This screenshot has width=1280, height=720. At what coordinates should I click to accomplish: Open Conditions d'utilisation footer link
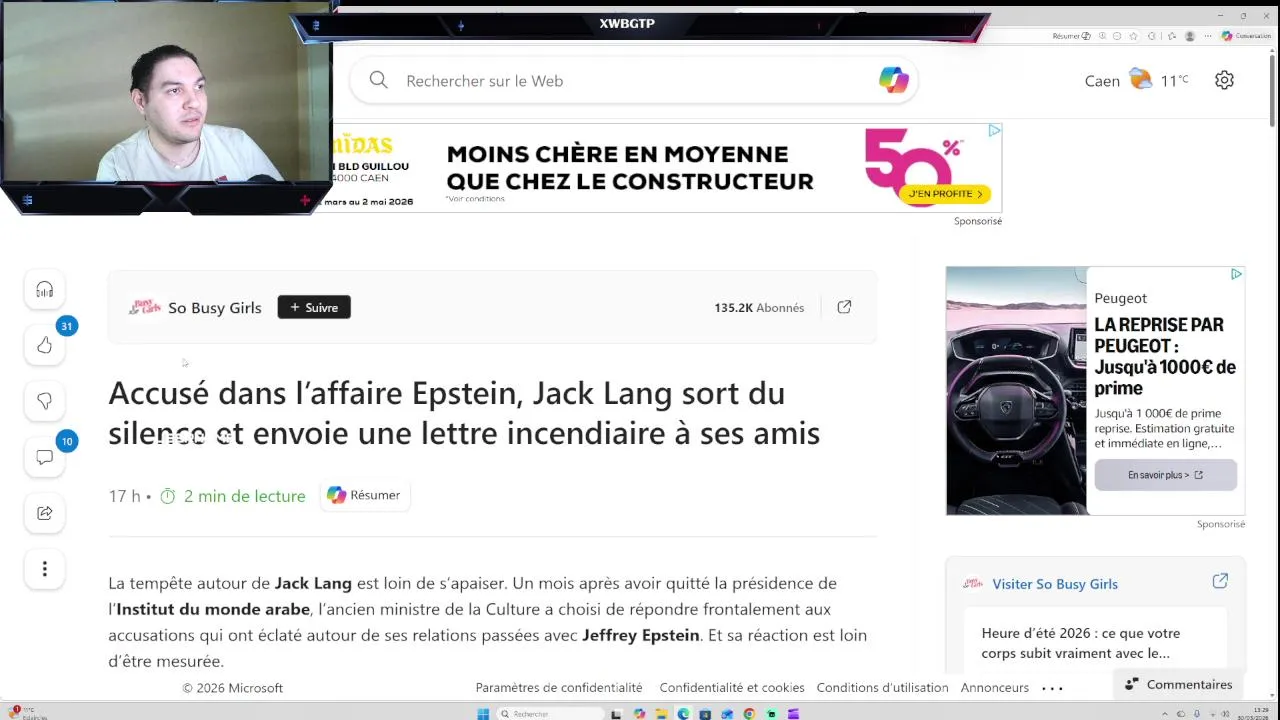882,688
